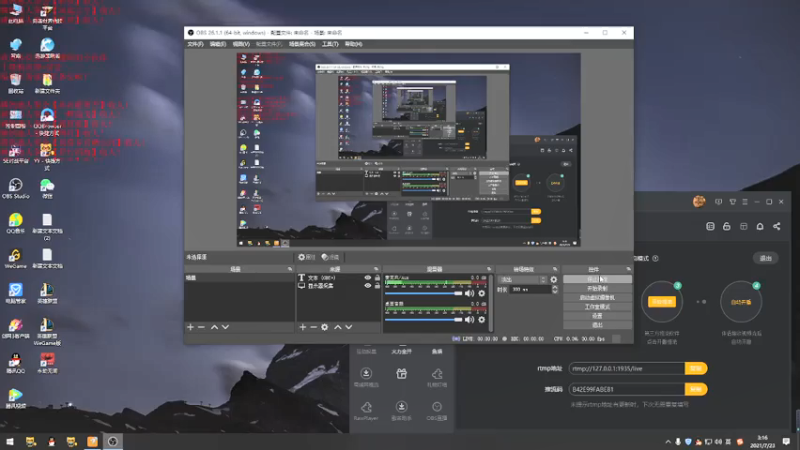Screen dimensions: 800x450
Task: Open the Tools menu in OBS
Action: point(330,44)
